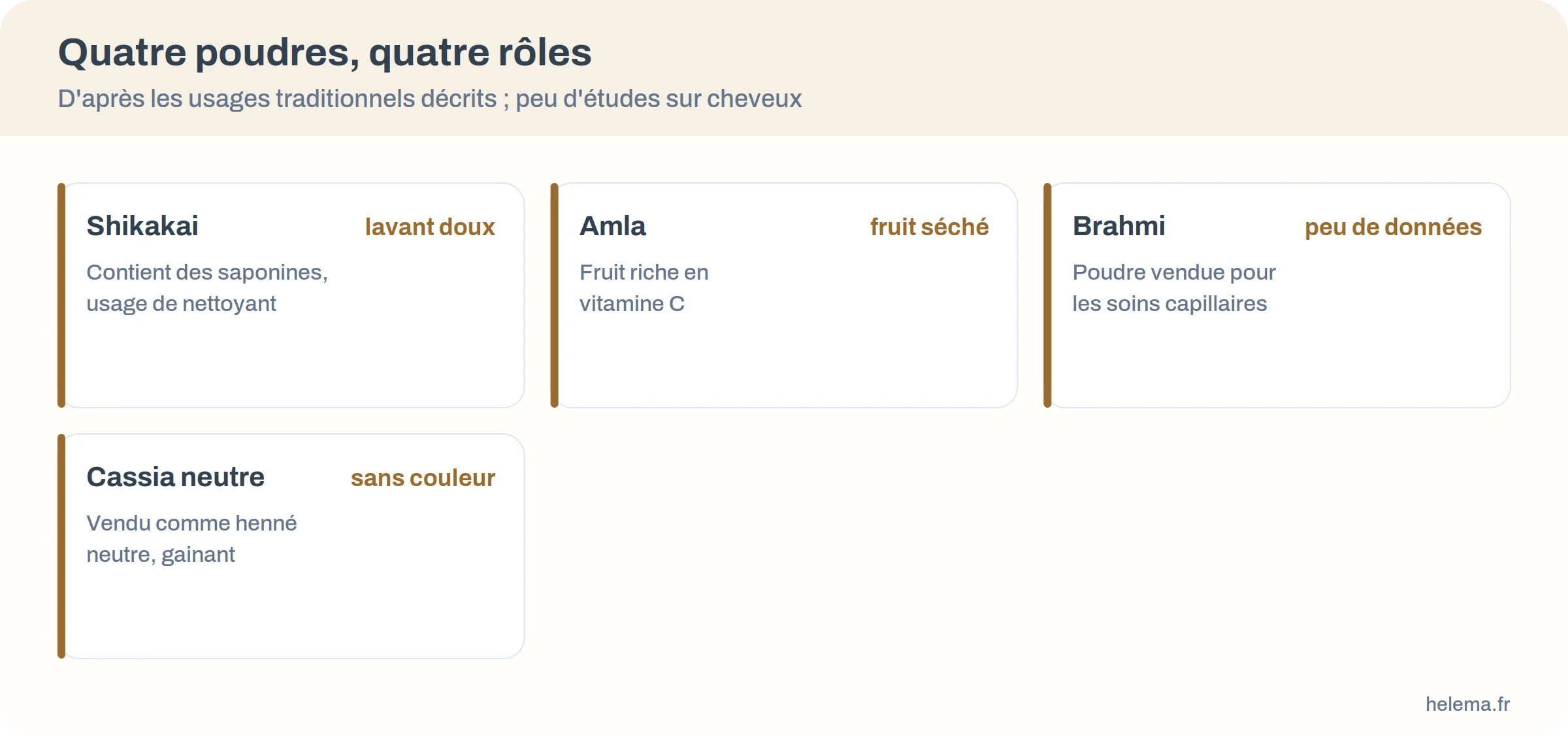Image resolution: width=1568 pixels, height=737 pixels.
Task: Select the Cassia neutre card heading
Action: click(176, 477)
